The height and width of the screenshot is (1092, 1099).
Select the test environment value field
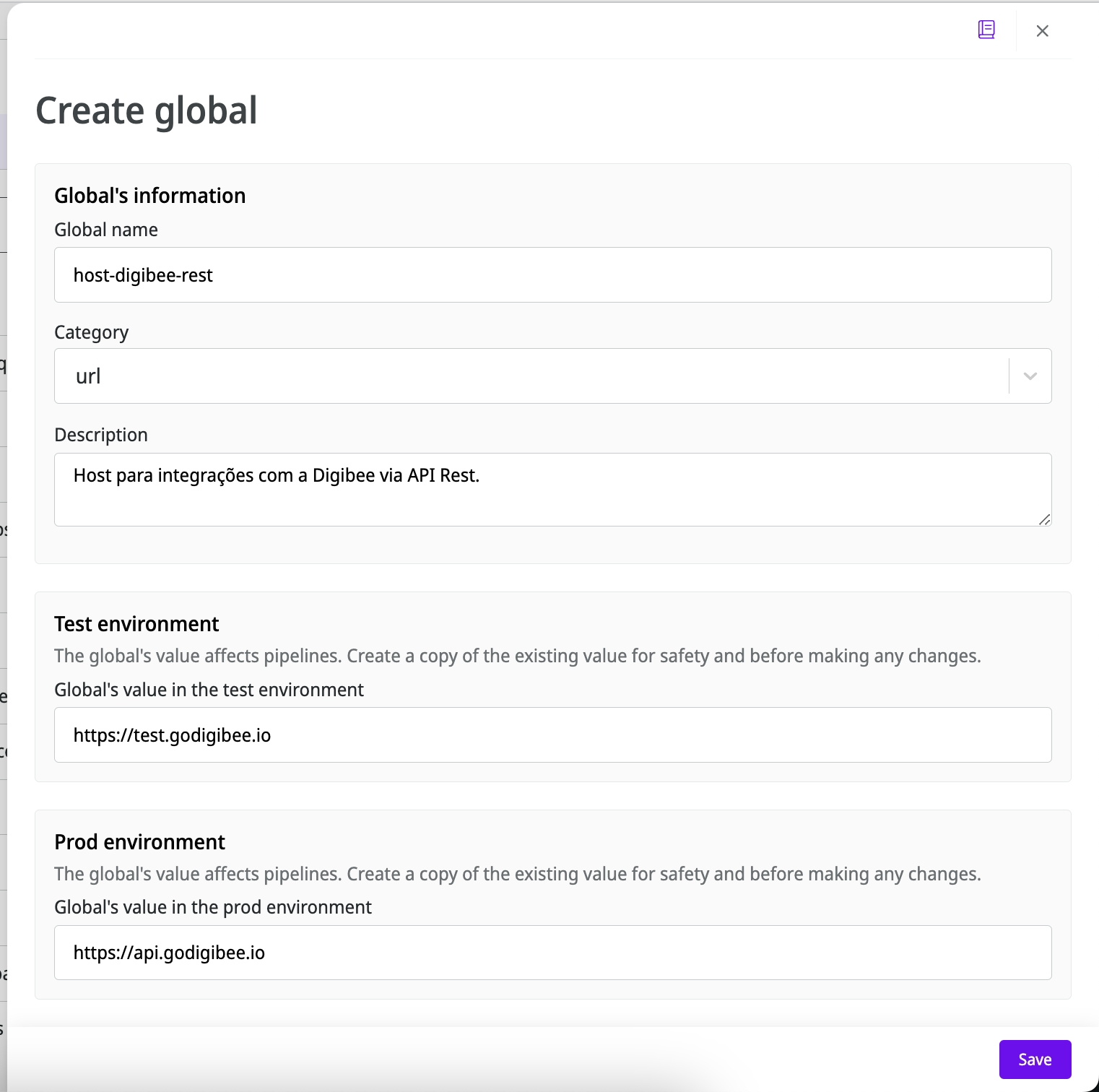point(552,735)
